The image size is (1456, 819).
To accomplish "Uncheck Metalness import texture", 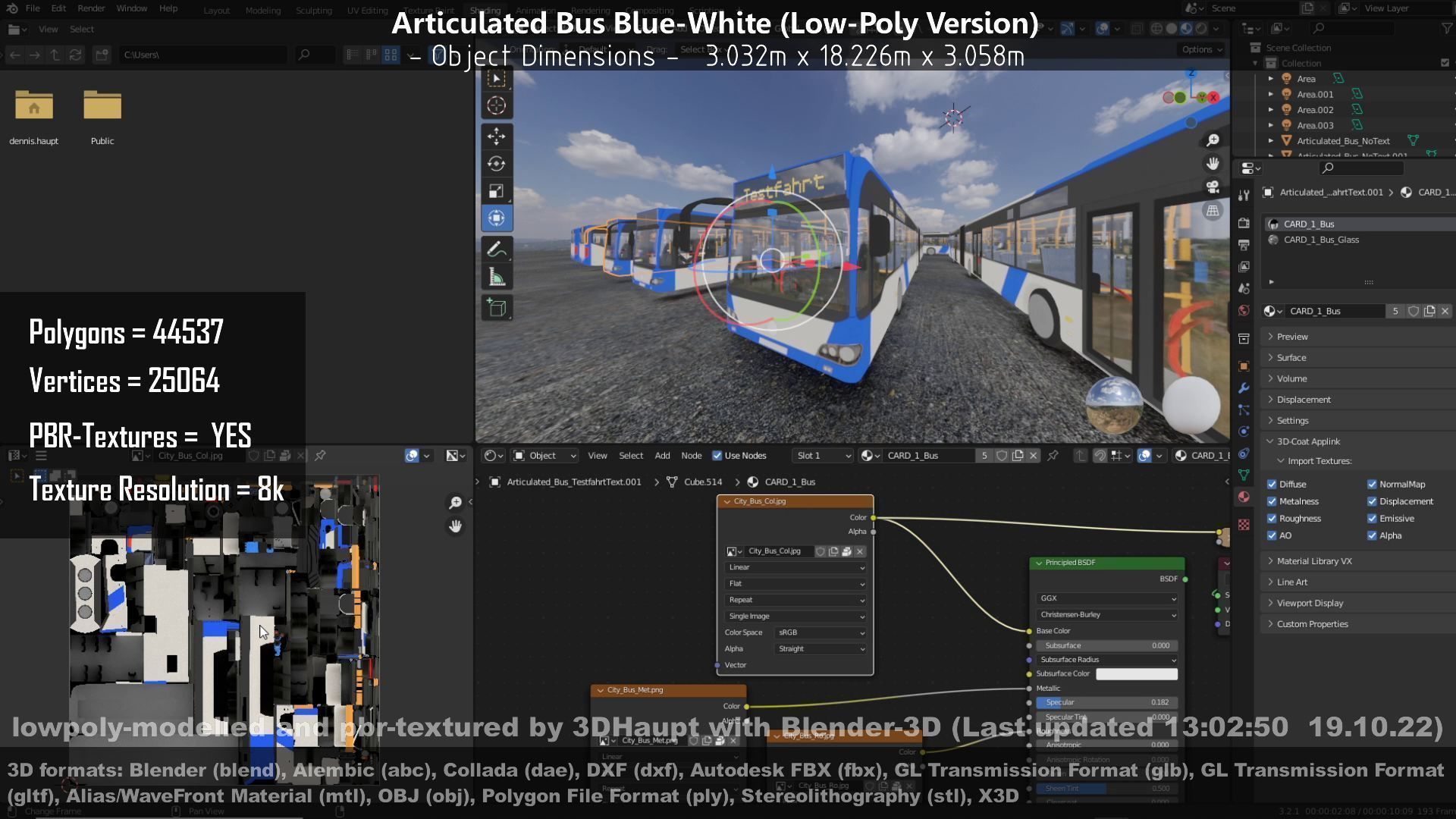I will [1272, 501].
